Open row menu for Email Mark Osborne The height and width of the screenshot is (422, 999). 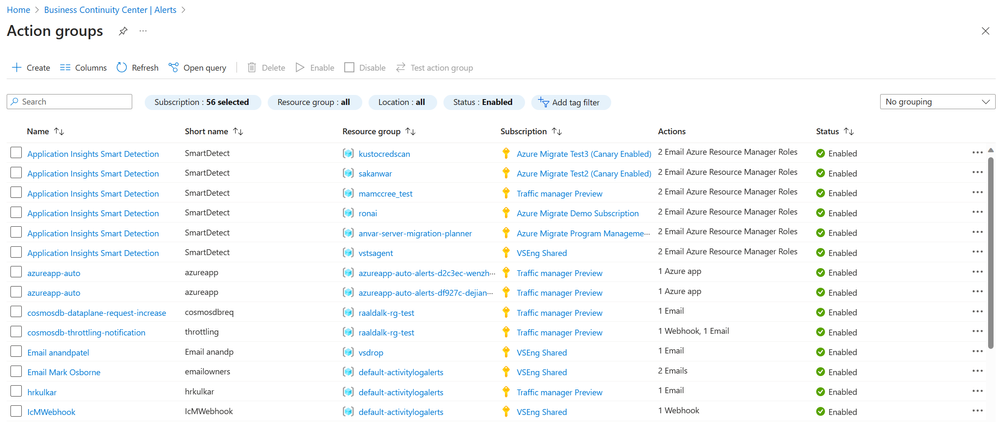(977, 372)
